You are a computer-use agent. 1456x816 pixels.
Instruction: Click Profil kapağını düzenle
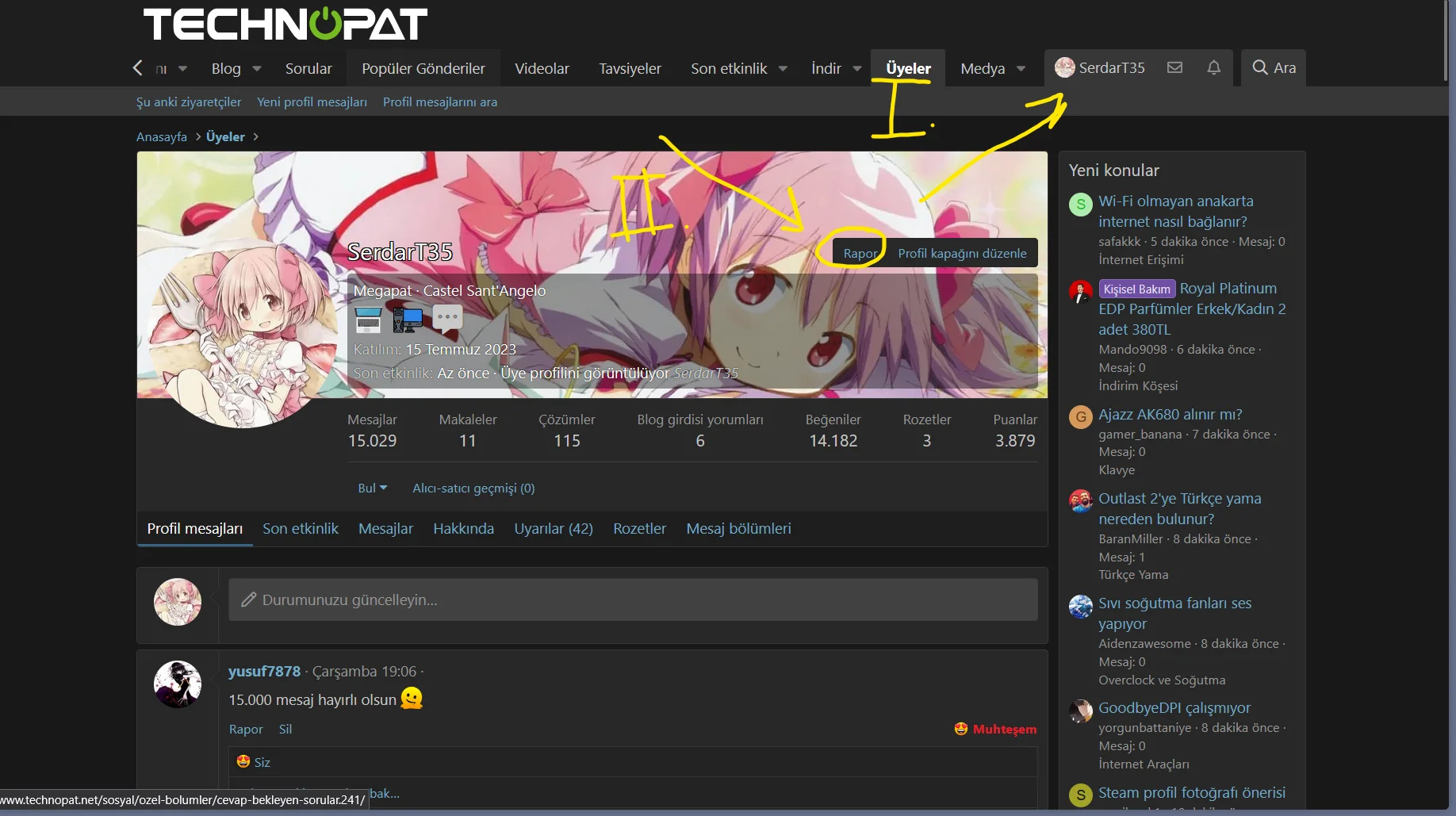coord(962,254)
